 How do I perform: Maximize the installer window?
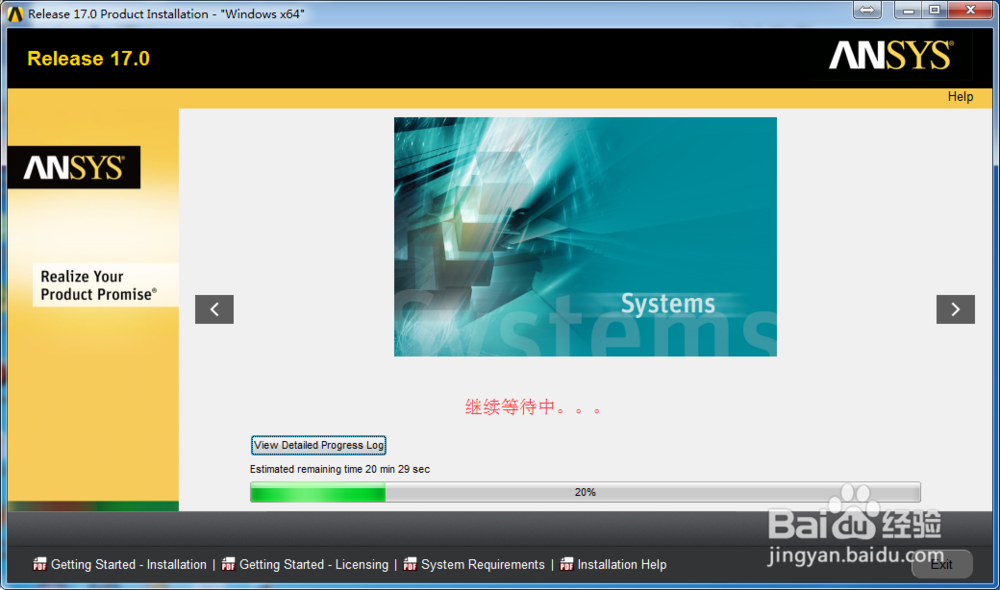[x=934, y=10]
